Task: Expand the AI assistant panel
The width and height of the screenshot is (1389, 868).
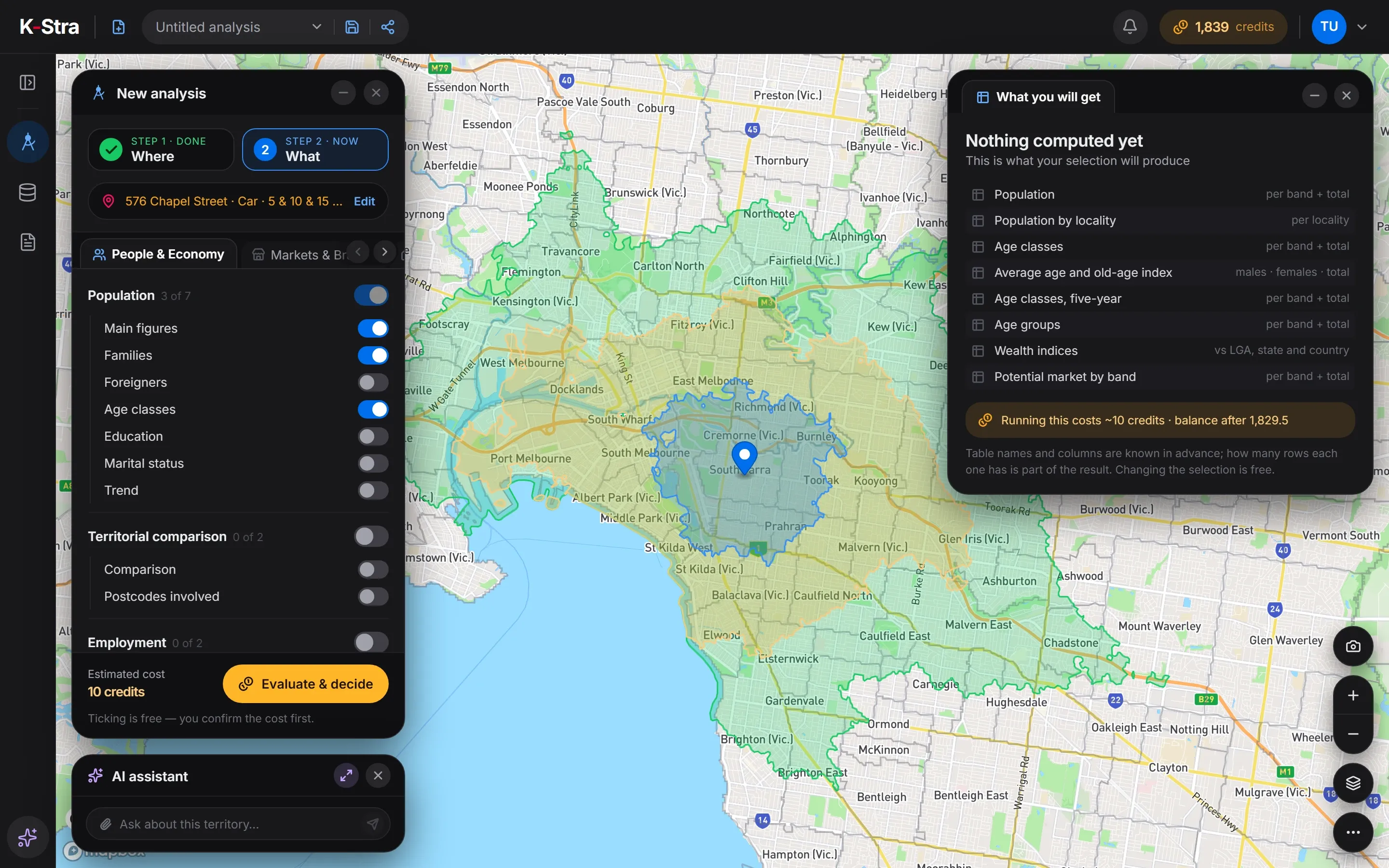Action: tap(346, 775)
